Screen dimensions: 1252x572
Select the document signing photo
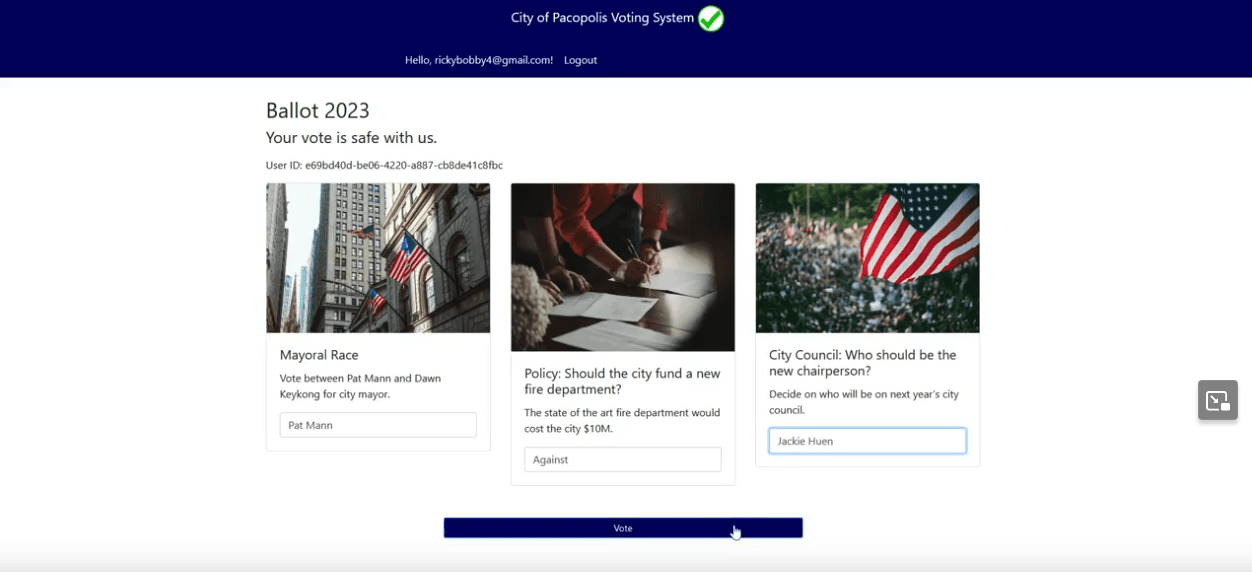622,267
